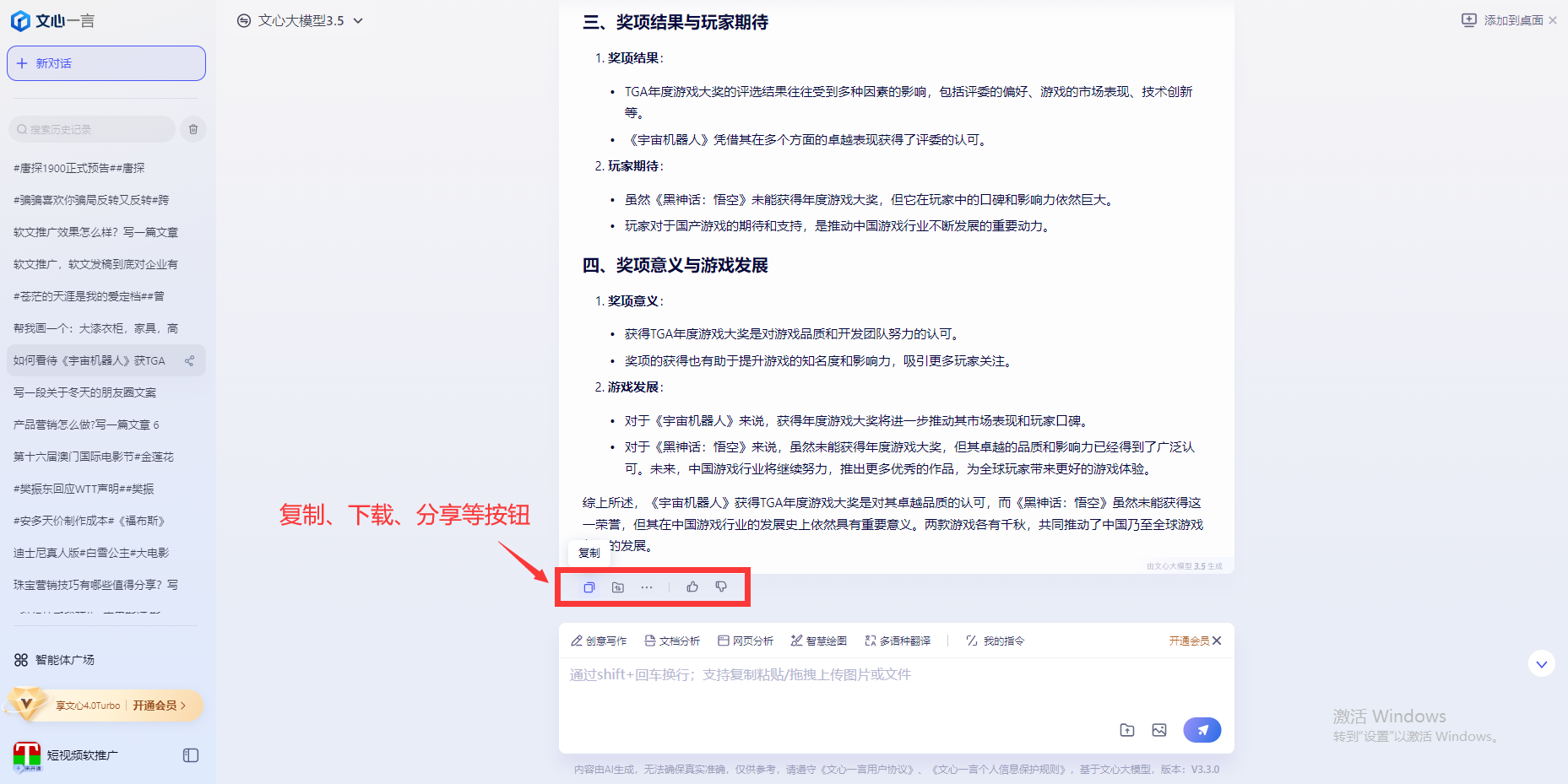
Task: Click the send message arrow button
Action: pos(1202,730)
